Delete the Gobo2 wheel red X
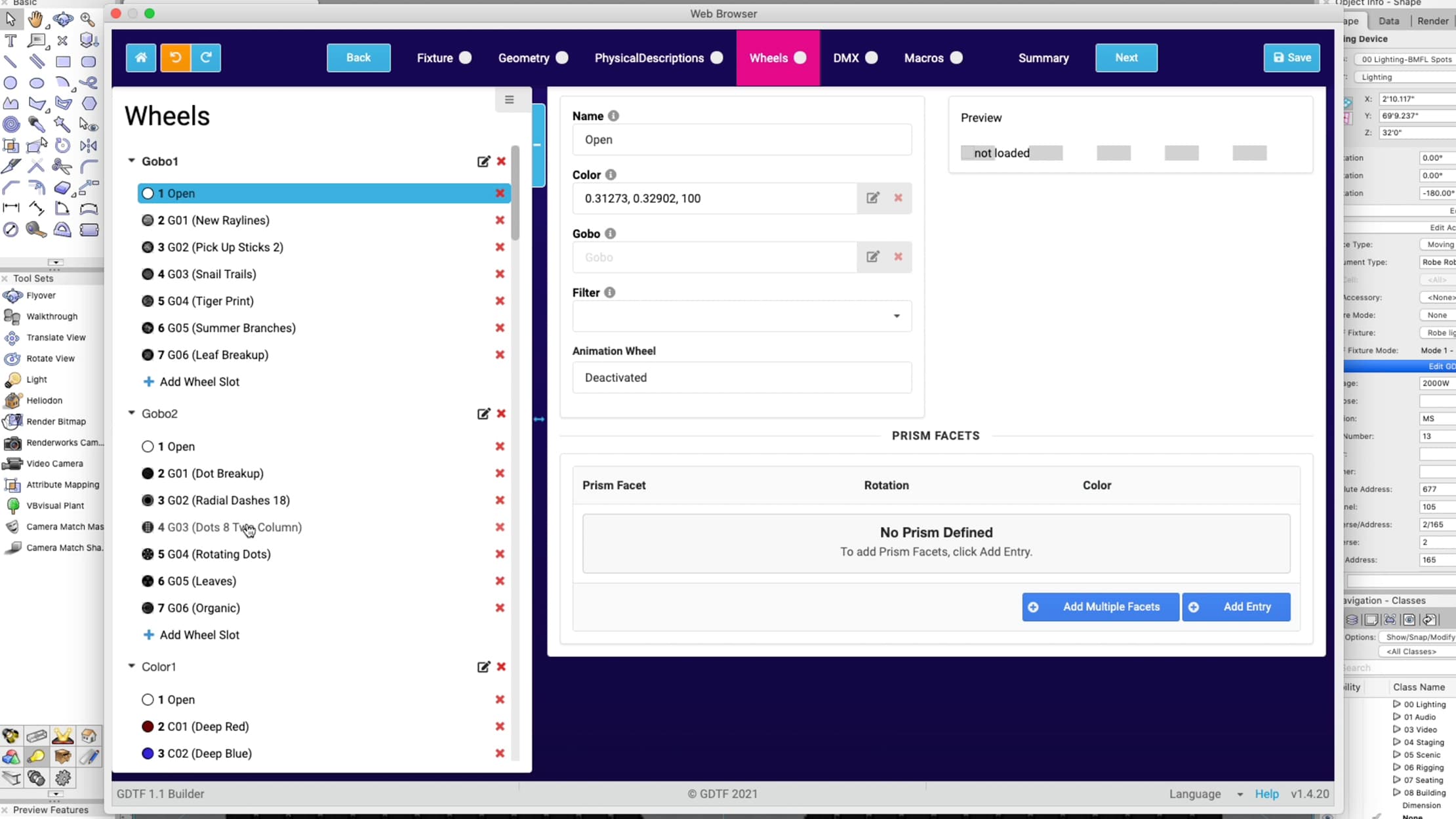 [x=501, y=414]
